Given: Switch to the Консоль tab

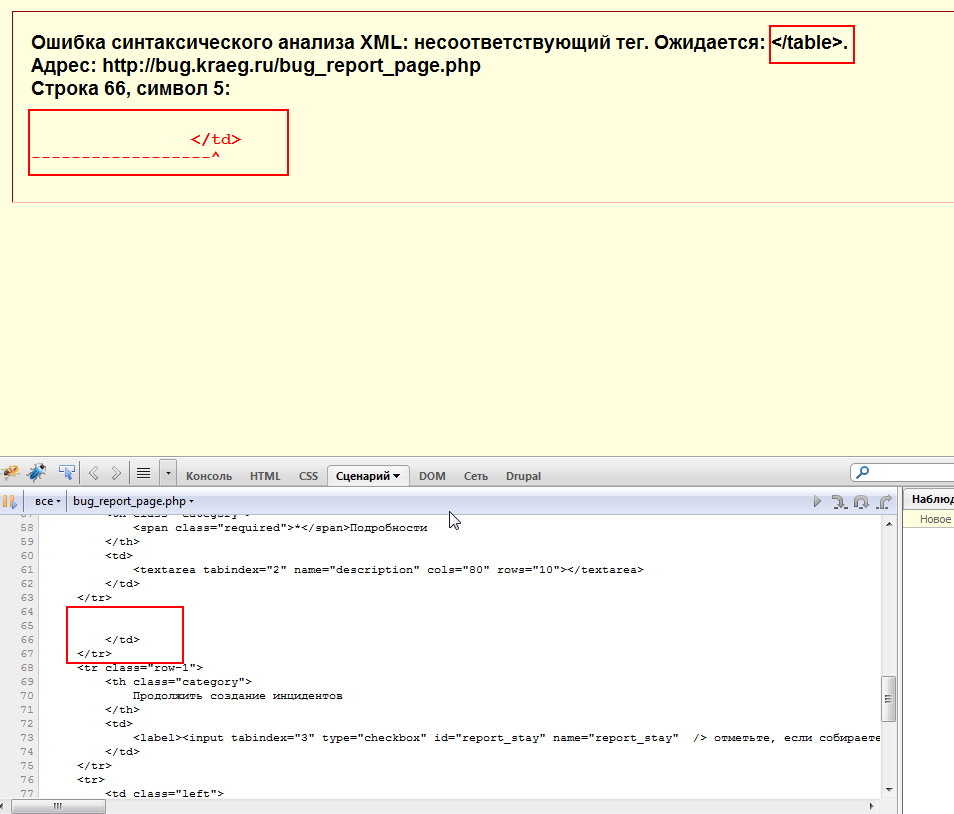Looking at the screenshot, I should point(209,476).
